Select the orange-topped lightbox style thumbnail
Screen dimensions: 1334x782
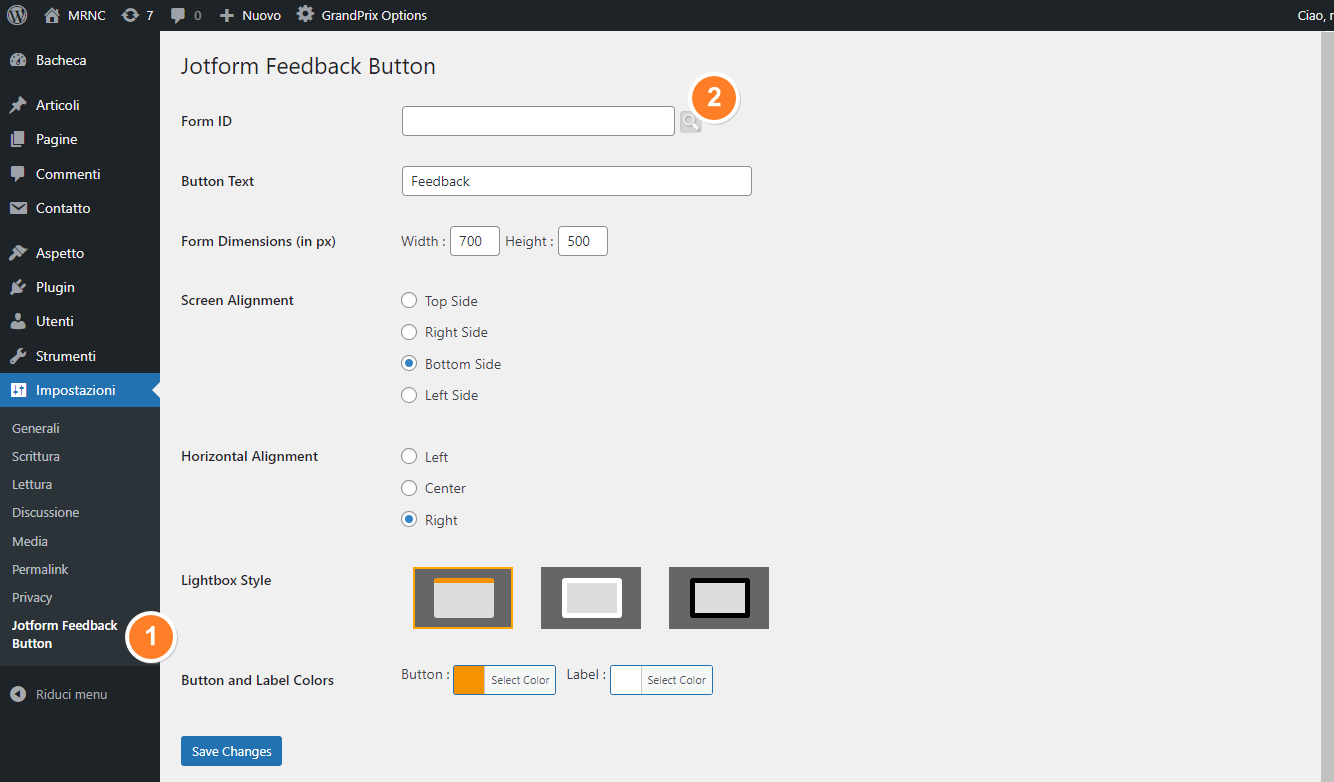click(x=463, y=598)
